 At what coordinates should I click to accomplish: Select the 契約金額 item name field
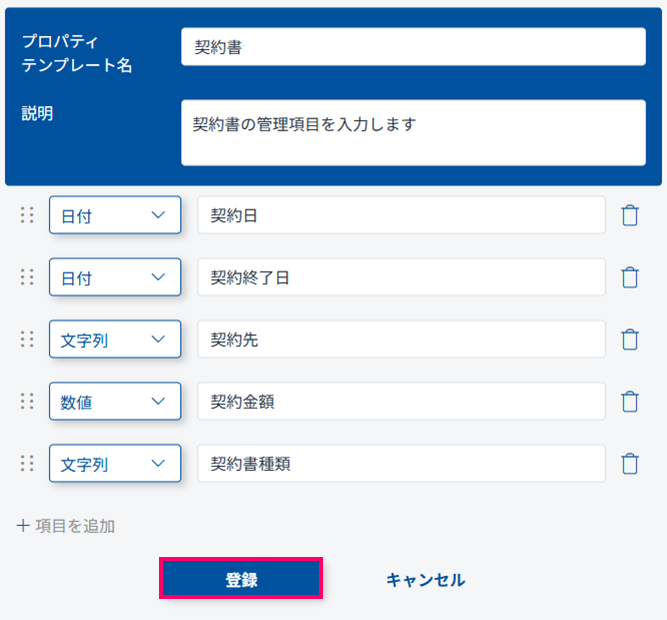(x=401, y=401)
